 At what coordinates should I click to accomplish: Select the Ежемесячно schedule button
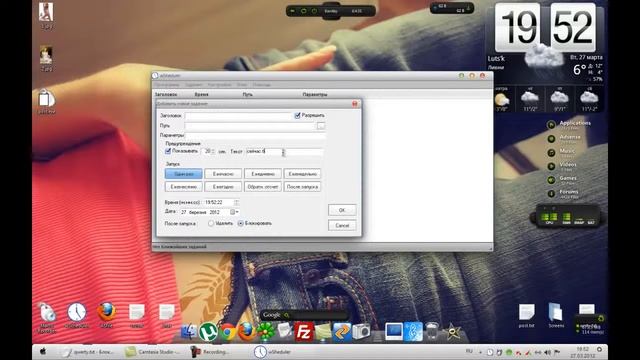(184, 187)
